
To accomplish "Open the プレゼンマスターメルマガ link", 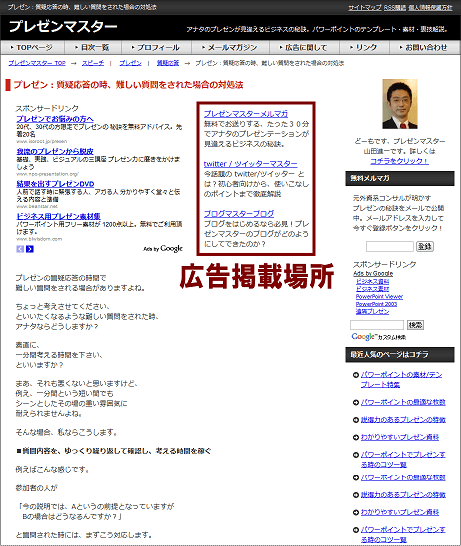I will pyautogui.click(x=246, y=114).
